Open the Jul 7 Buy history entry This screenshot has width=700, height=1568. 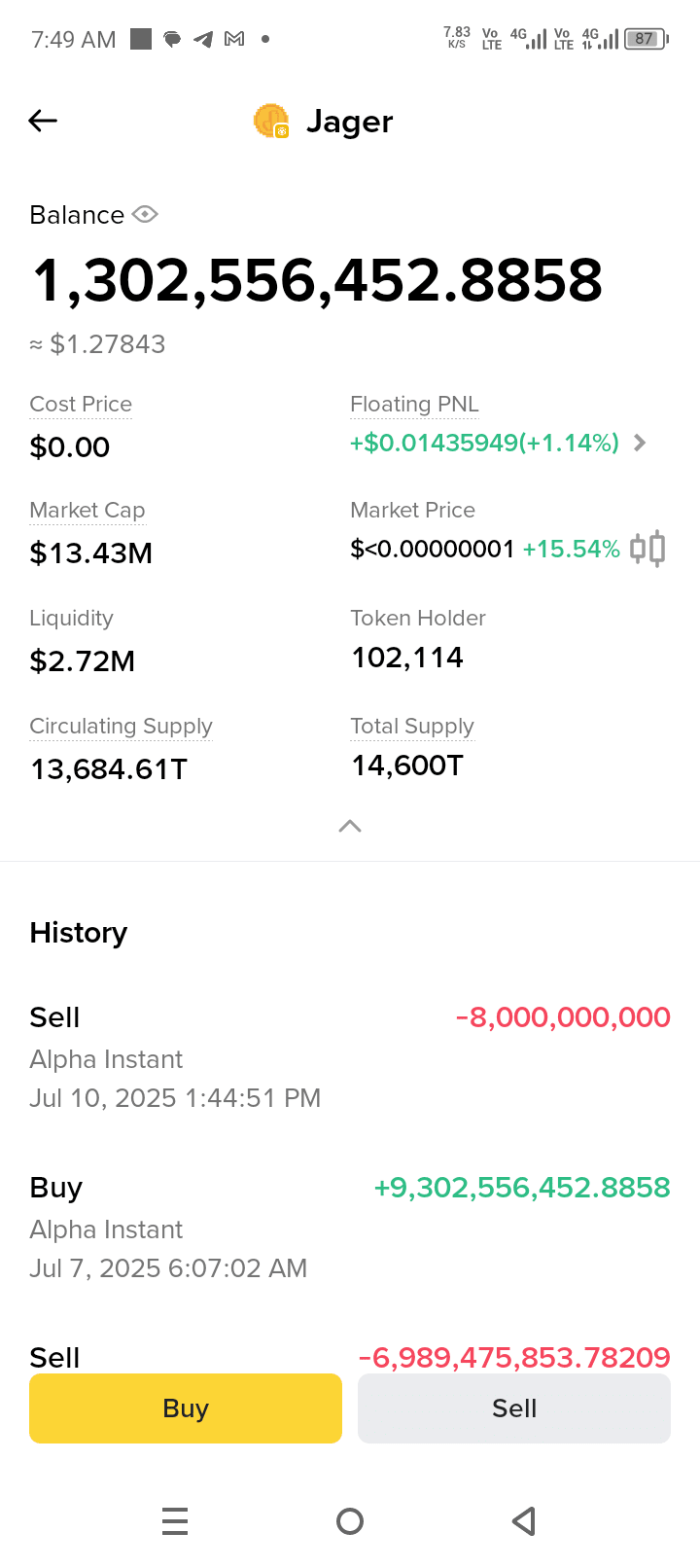coord(350,1227)
